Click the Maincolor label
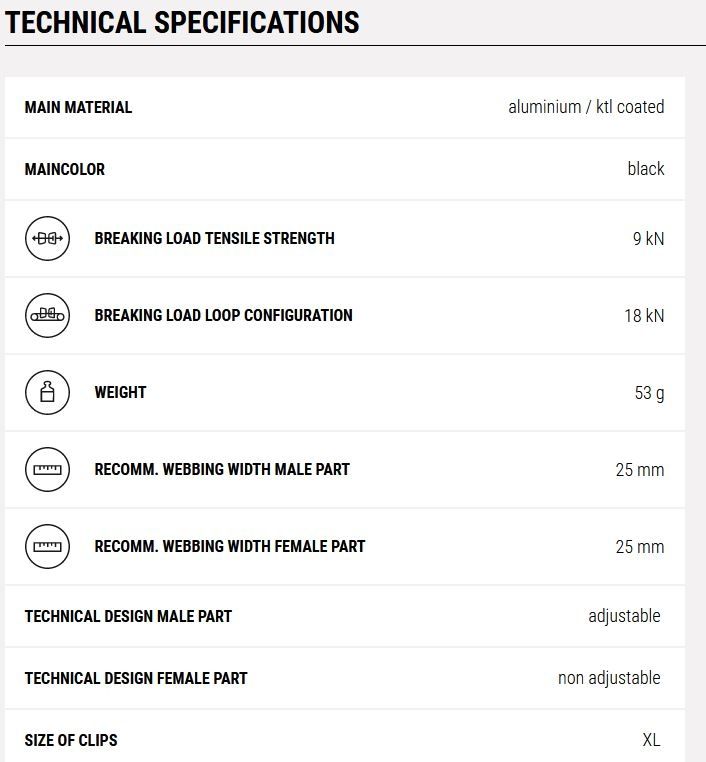The height and width of the screenshot is (762, 706). (x=64, y=170)
